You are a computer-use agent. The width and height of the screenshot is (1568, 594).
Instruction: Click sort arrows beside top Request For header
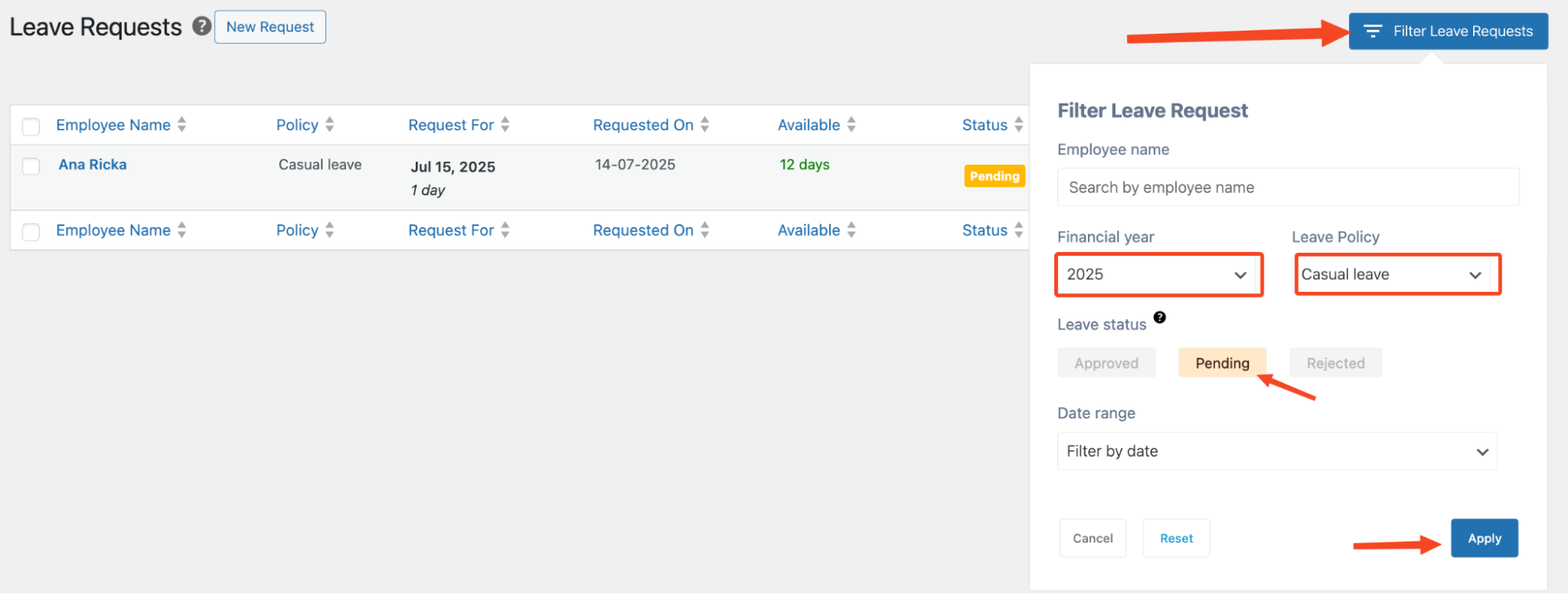tap(505, 125)
